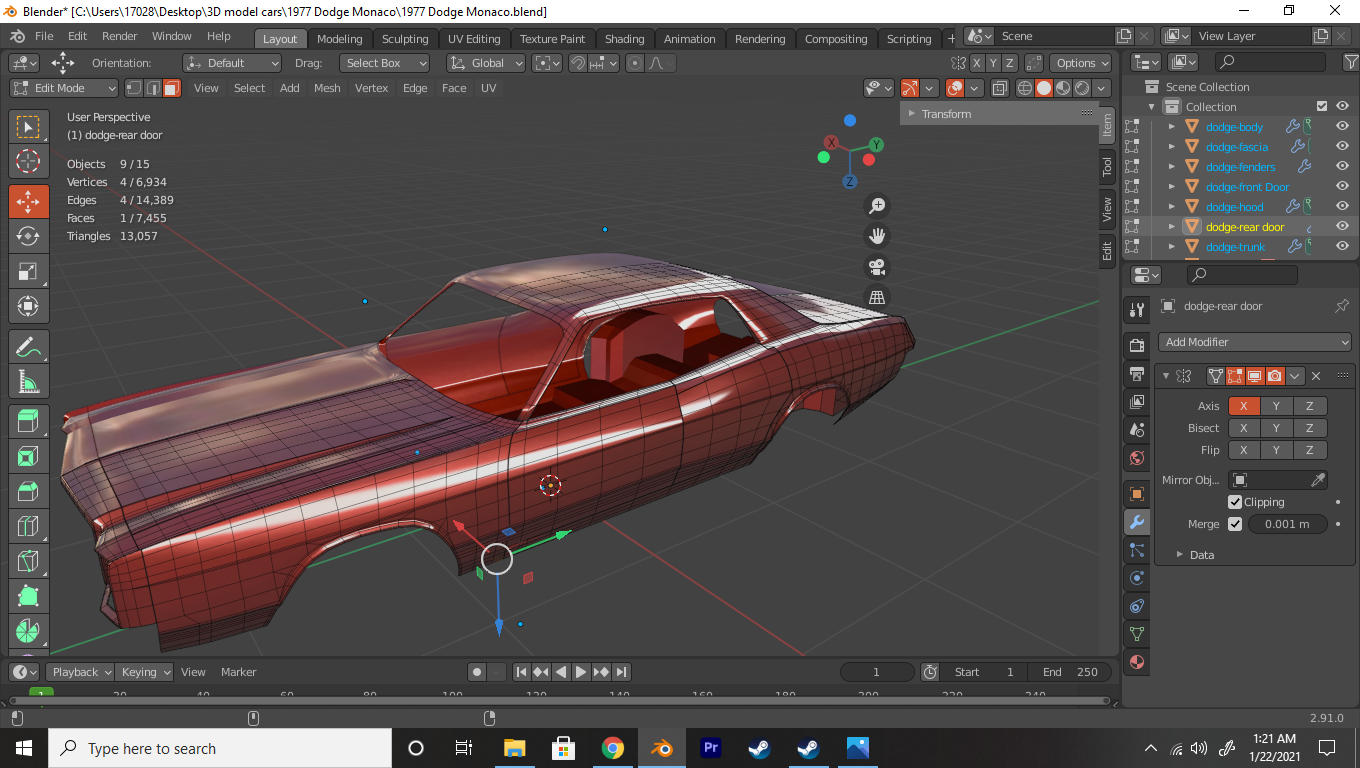The image size is (1360, 768).
Task: Hide dodge-hood with its eye icon
Action: (1342, 207)
